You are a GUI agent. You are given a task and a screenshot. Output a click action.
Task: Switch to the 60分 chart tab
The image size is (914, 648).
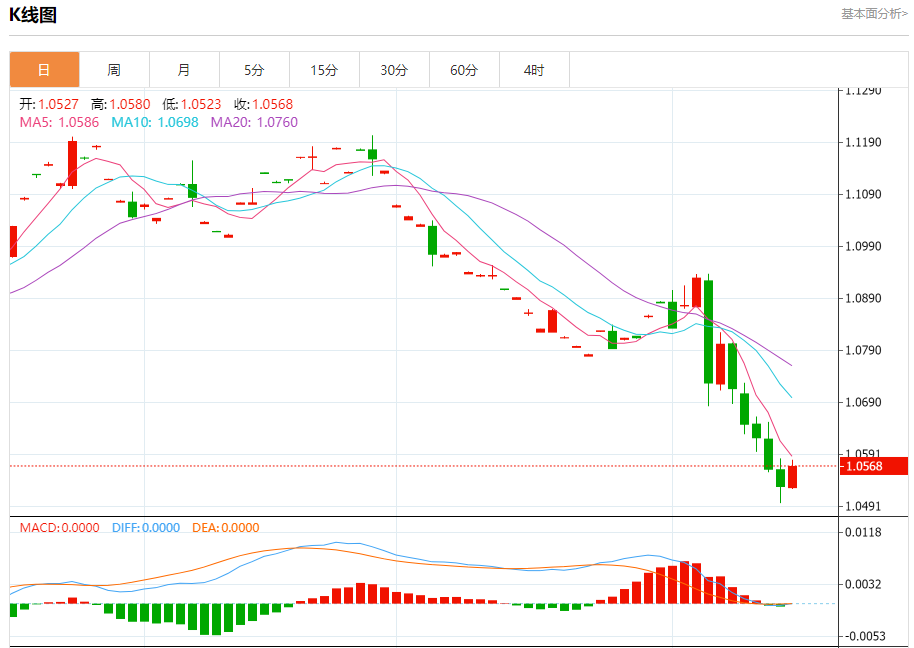pyautogui.click(x=464, y=70)
